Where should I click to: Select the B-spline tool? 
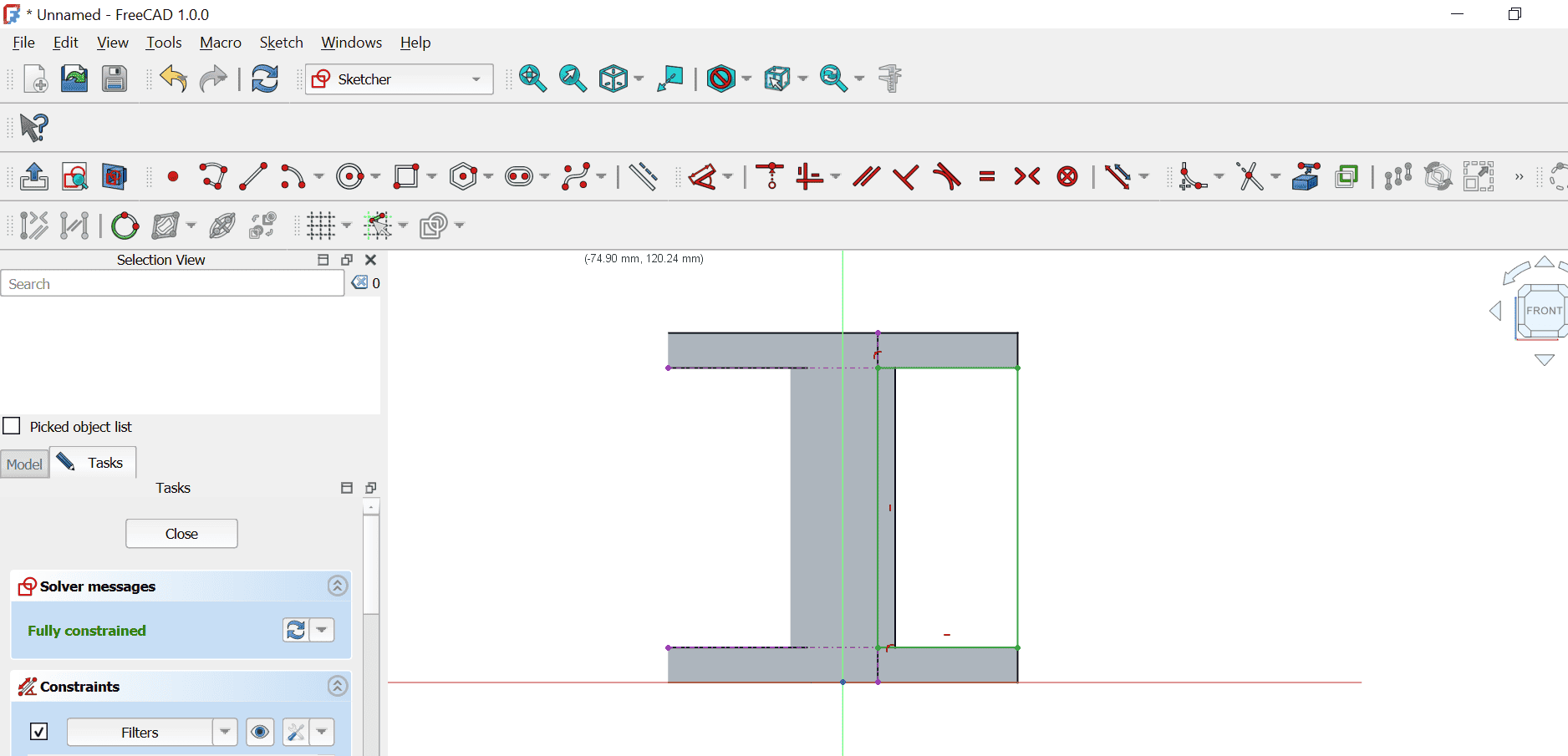[576, 177]
